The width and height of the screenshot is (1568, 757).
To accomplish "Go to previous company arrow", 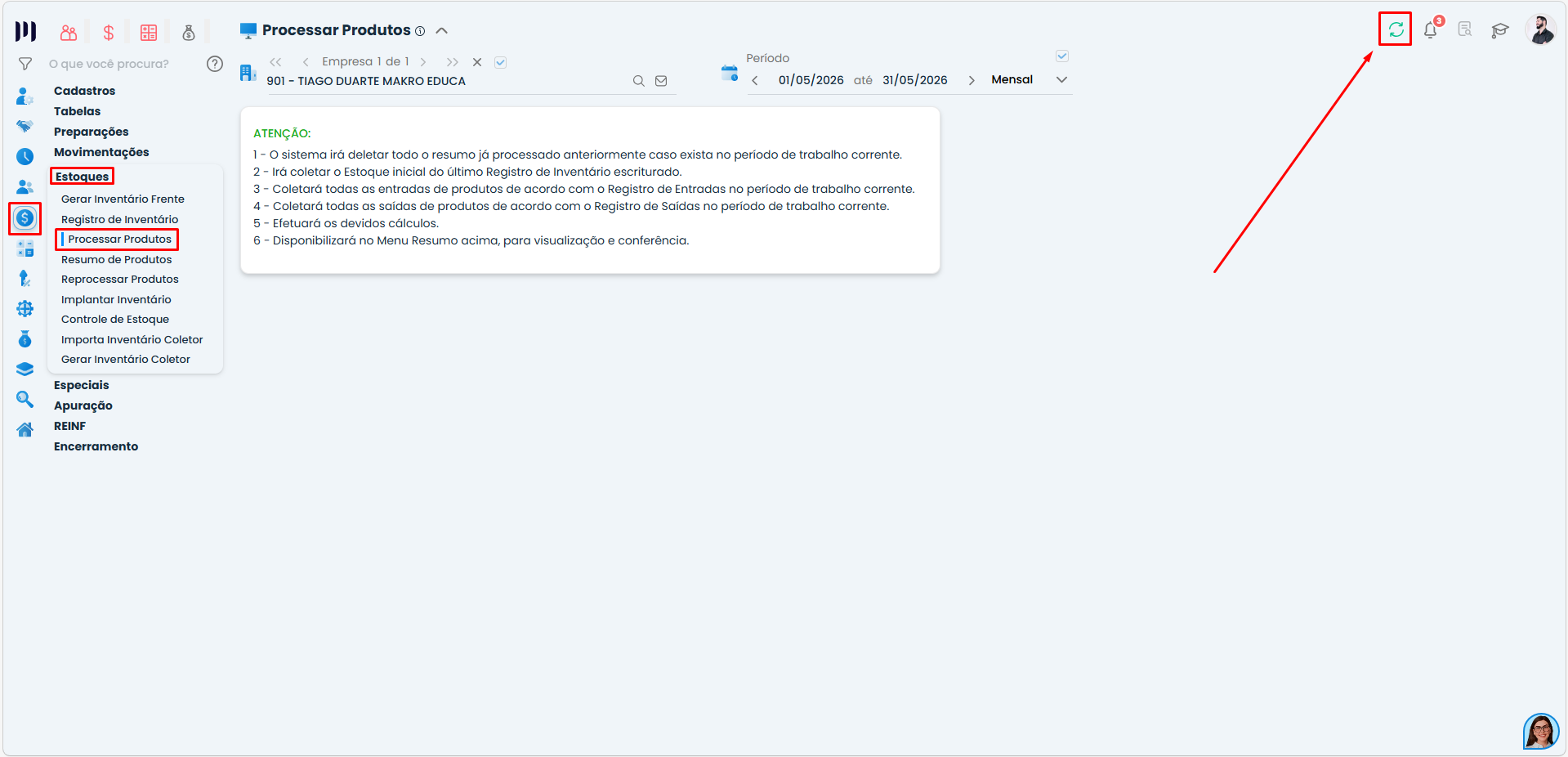I will point(306,62).
